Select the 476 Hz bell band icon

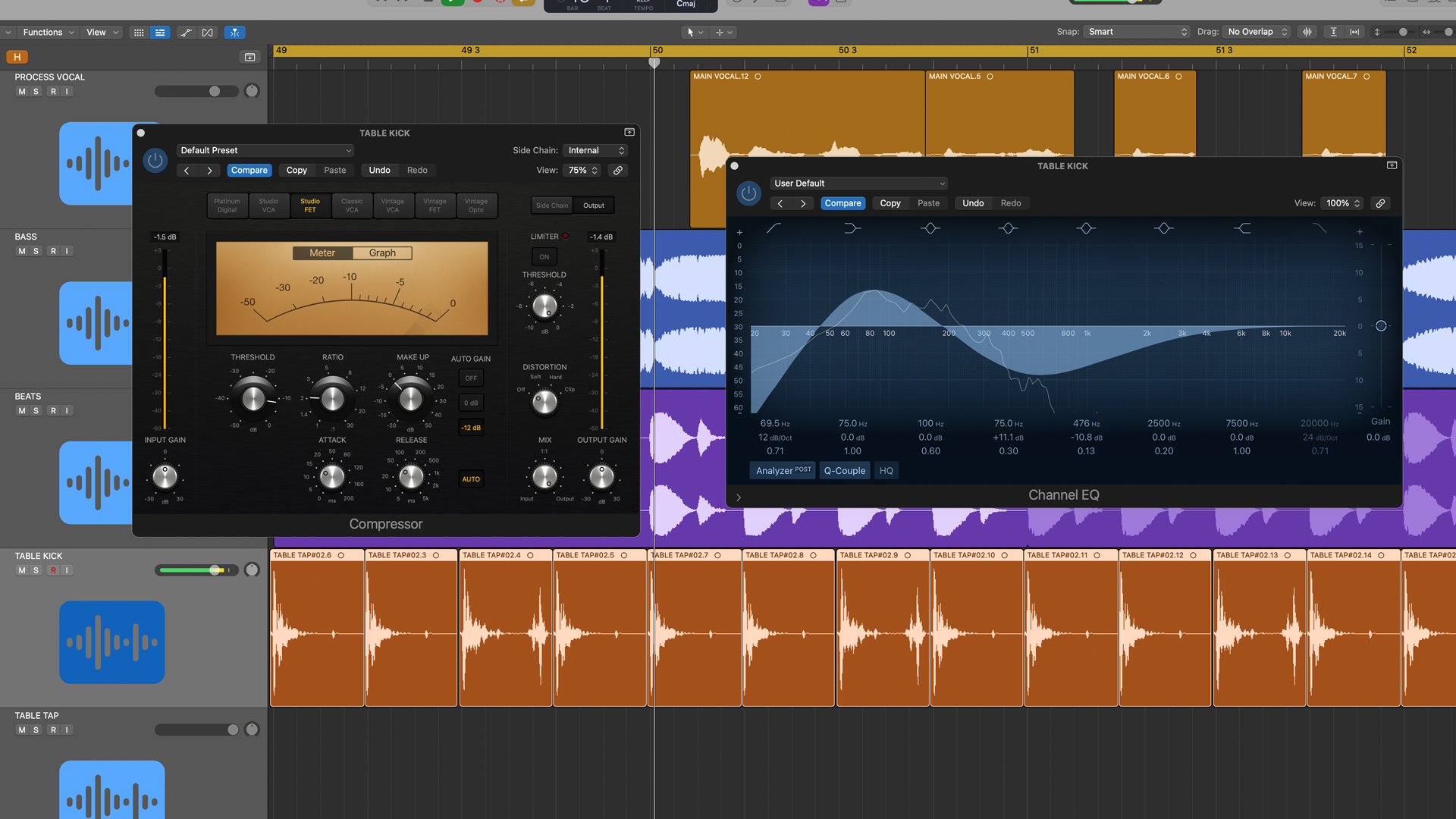pyautogui.click(x=1086, y=228)
